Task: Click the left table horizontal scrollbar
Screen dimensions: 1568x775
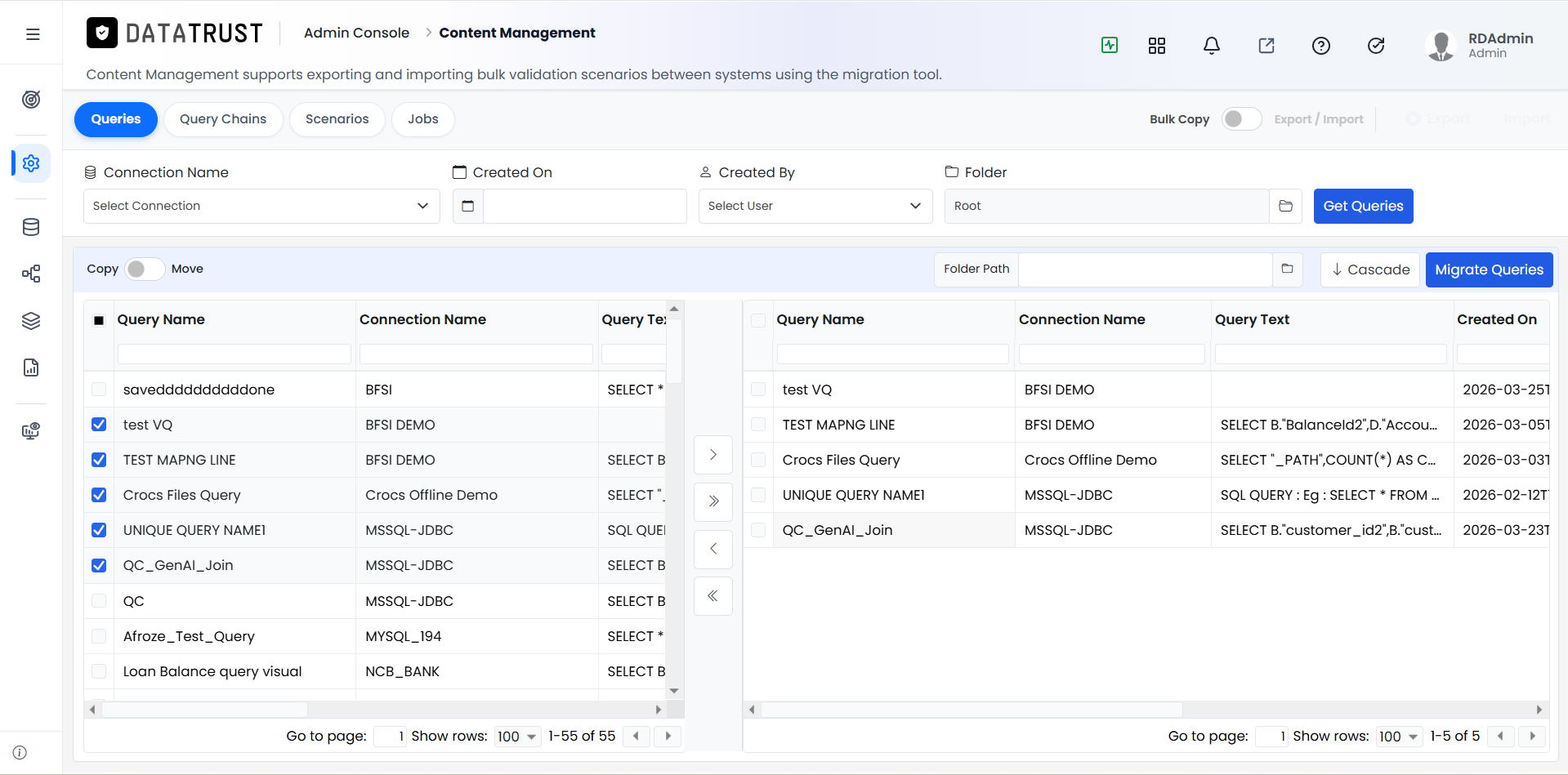Action: point(204,710)
